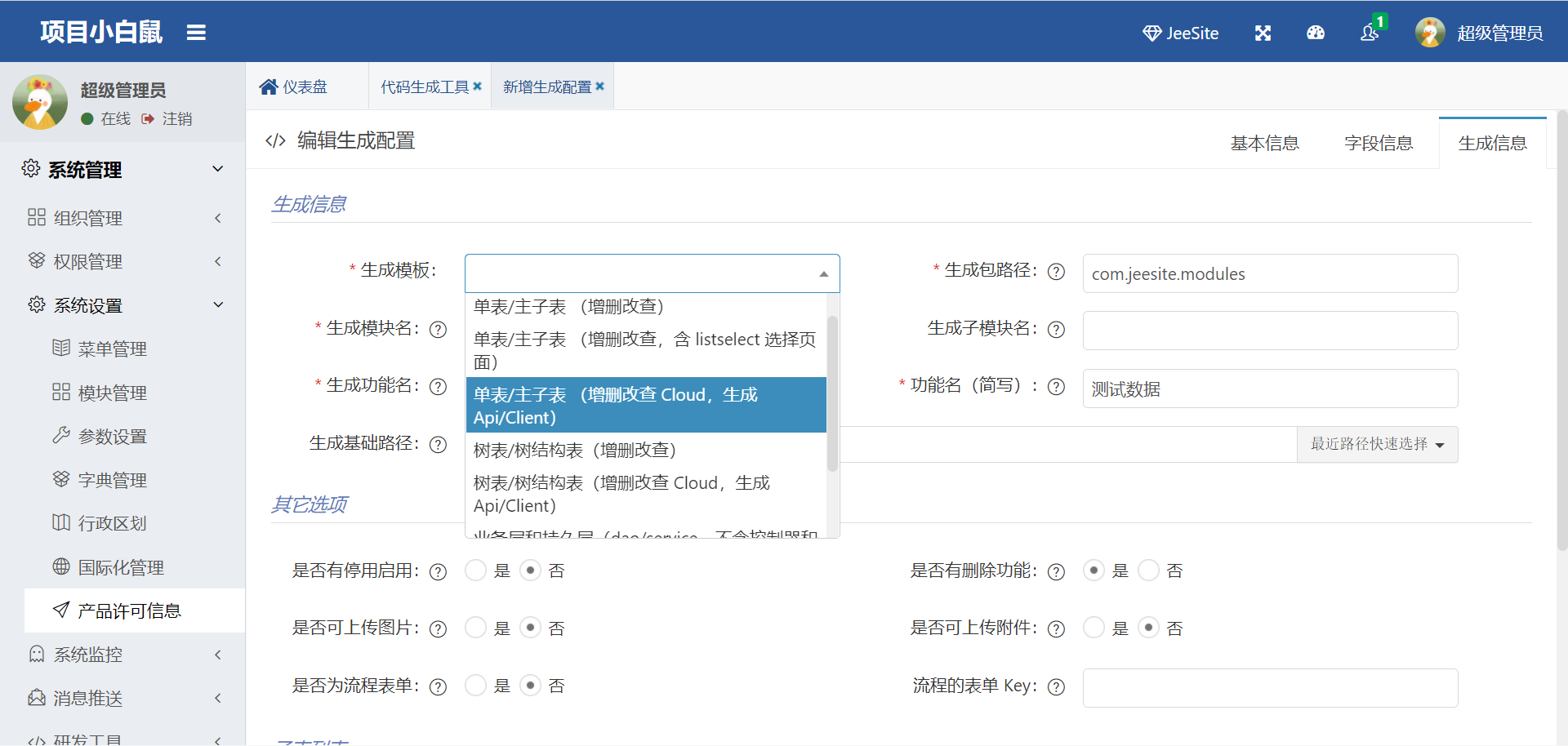This screenshot has width=1568, height=746.
Task: Click the 菜单管理 book icon
Action: 61,348
